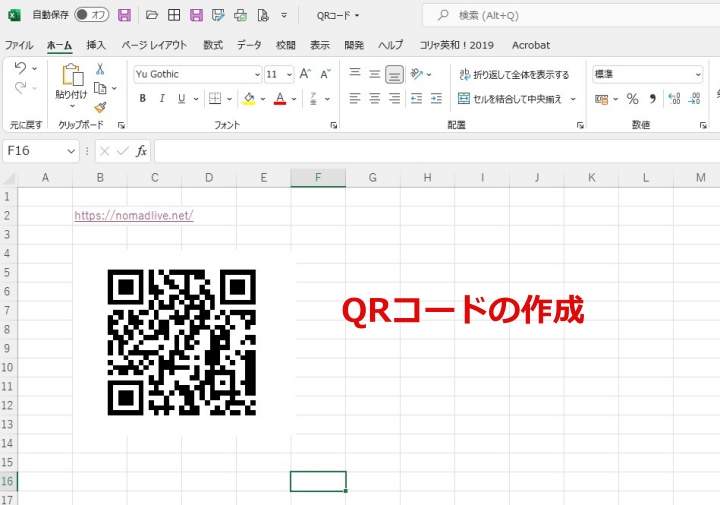Open the fill color dropdown arrow
This screenshot has width=720, height=505.
click(263, 99)
